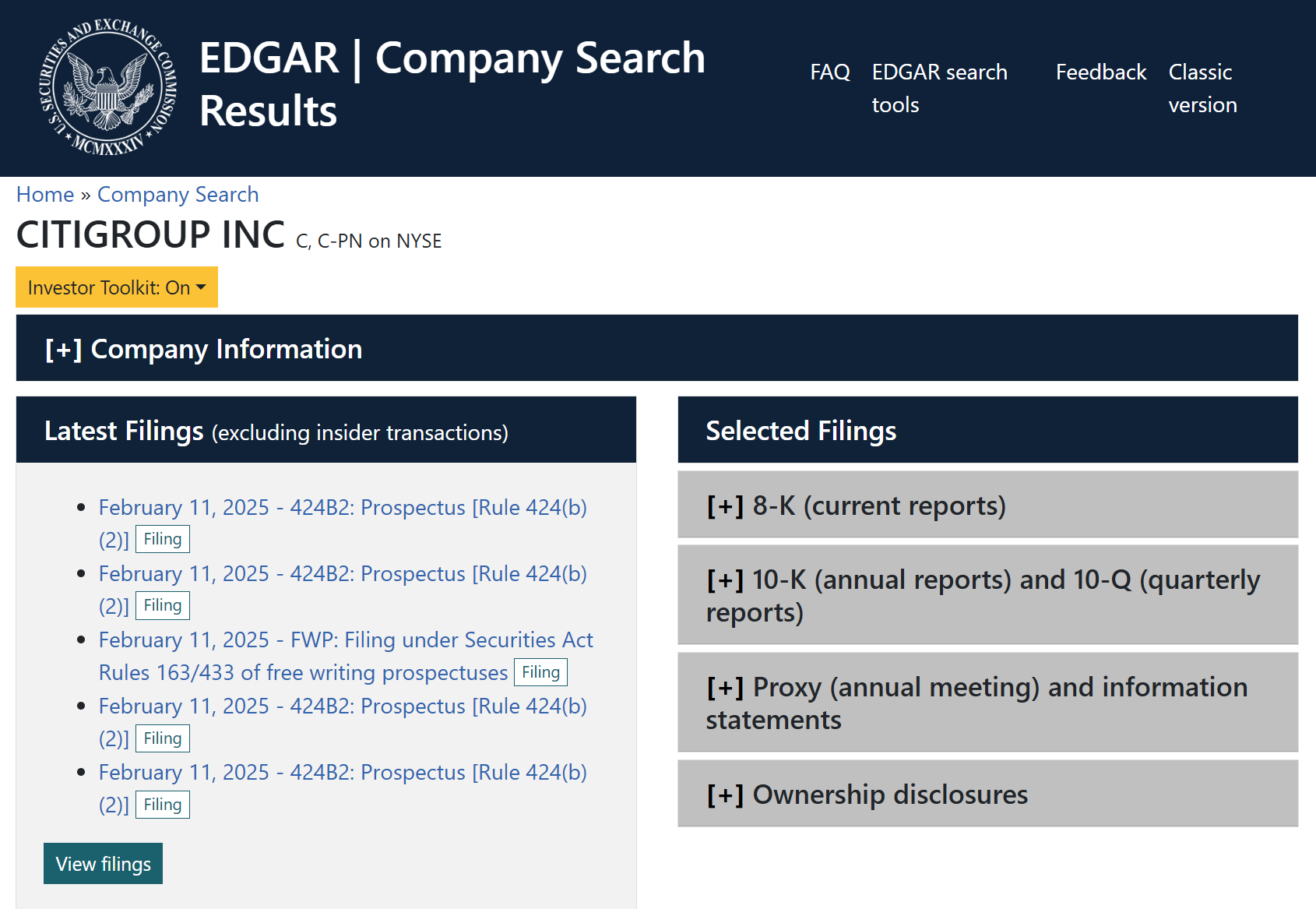Click Filing button beside FWP entry

(x=540, y=672)
